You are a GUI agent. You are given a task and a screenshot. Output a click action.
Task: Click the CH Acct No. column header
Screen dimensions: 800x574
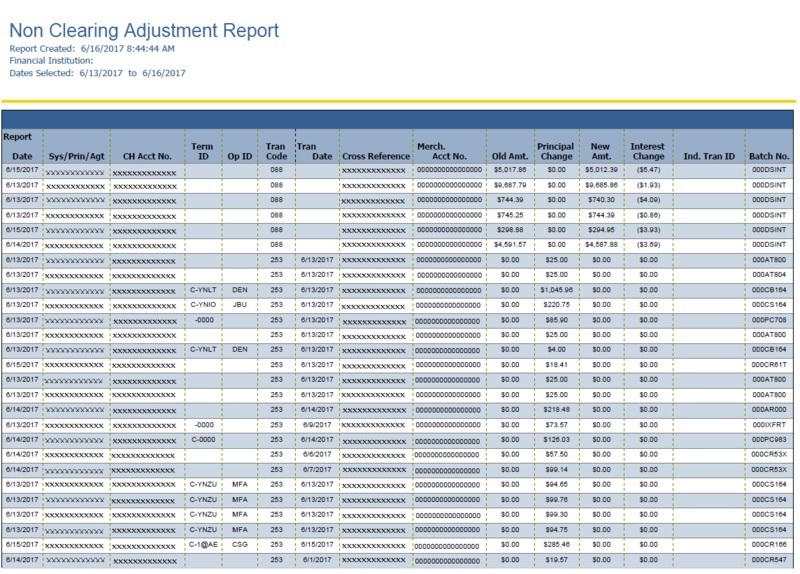pos(146,157)
